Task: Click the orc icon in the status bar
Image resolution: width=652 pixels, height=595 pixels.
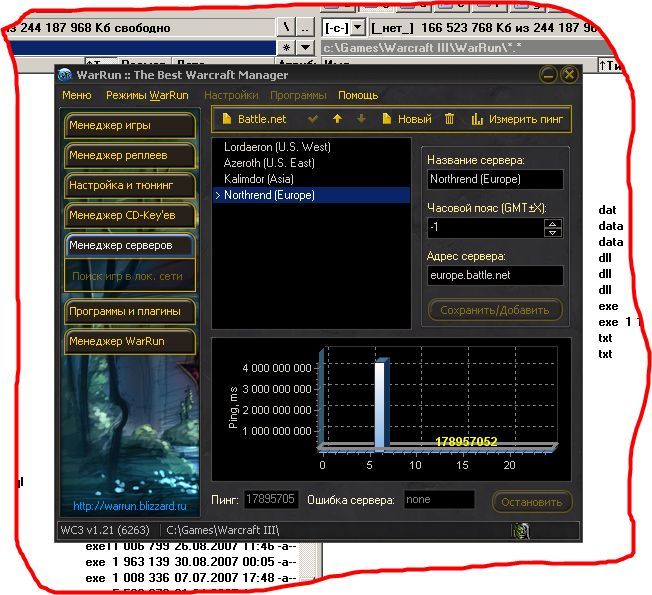Action: 520,531
